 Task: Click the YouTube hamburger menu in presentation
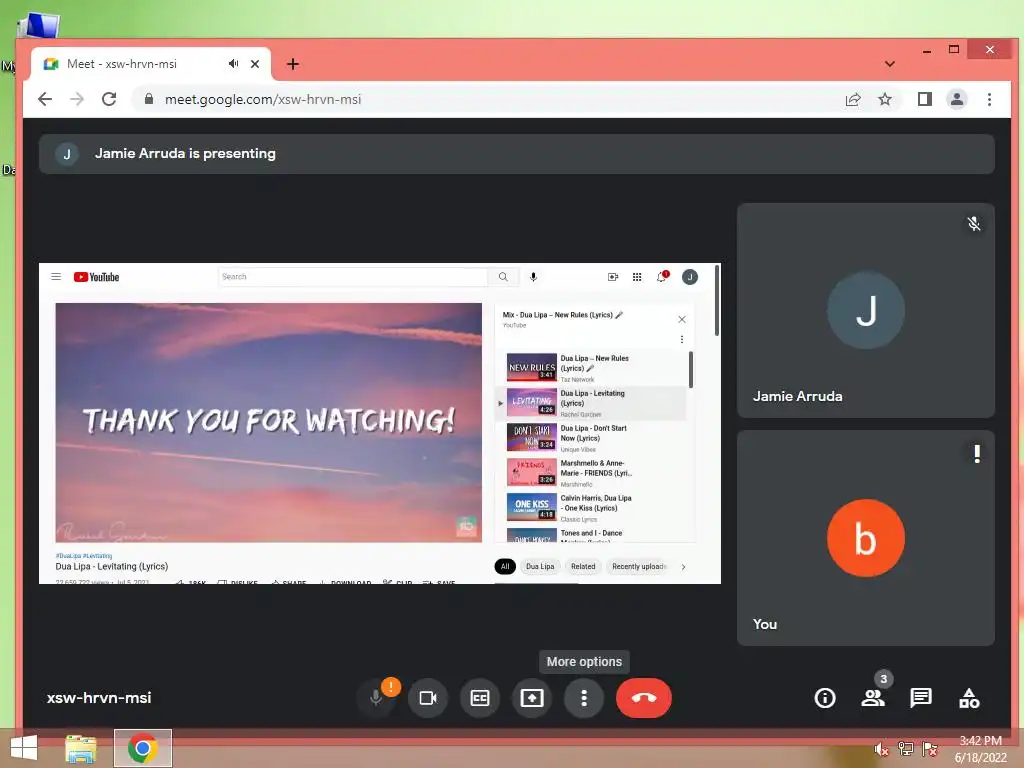click(56, 277)
